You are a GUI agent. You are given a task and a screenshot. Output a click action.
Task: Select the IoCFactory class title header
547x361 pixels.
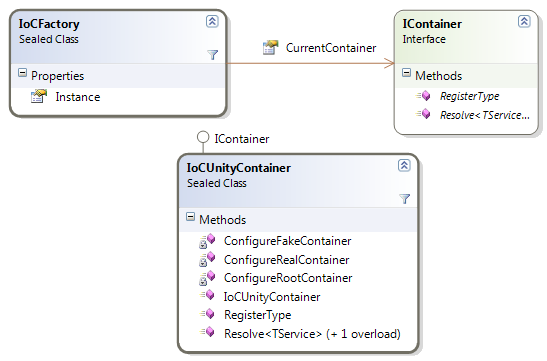(49, 24)
